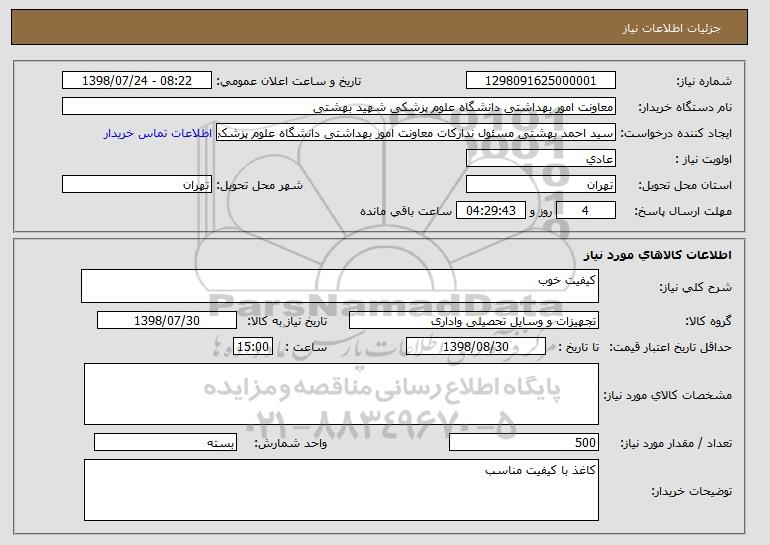Click the label شرح کلی نیاز
This screenshot has height=545, width=770.
tap(695, 287)
